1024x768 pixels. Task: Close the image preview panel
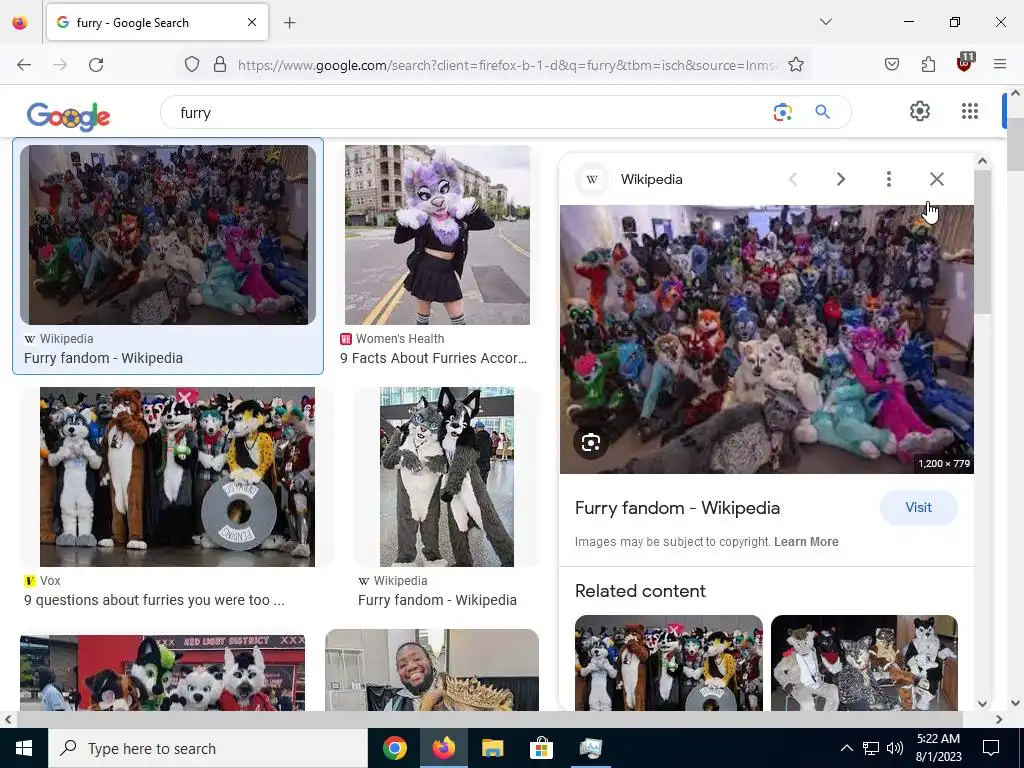(x=936, y=179)
